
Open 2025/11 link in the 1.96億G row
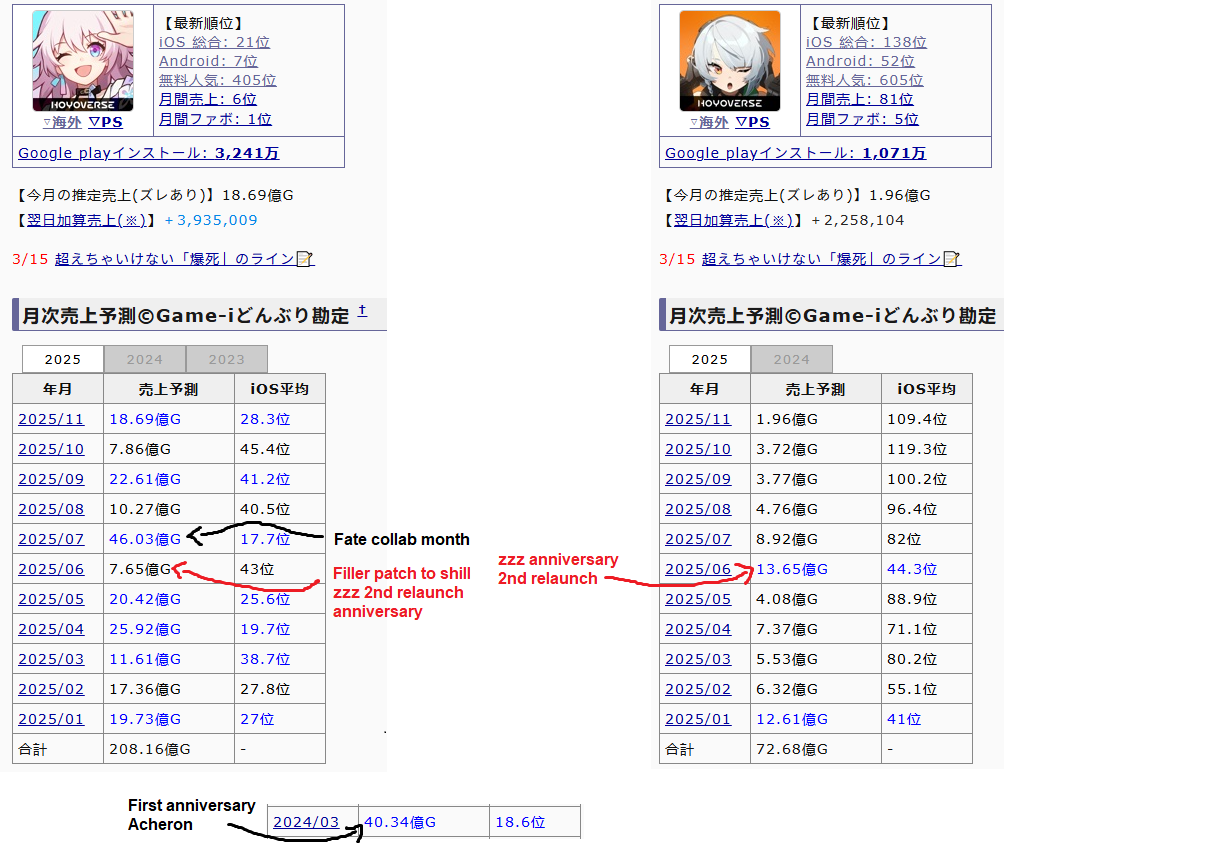pyautogui.click(x=698, y=419)
